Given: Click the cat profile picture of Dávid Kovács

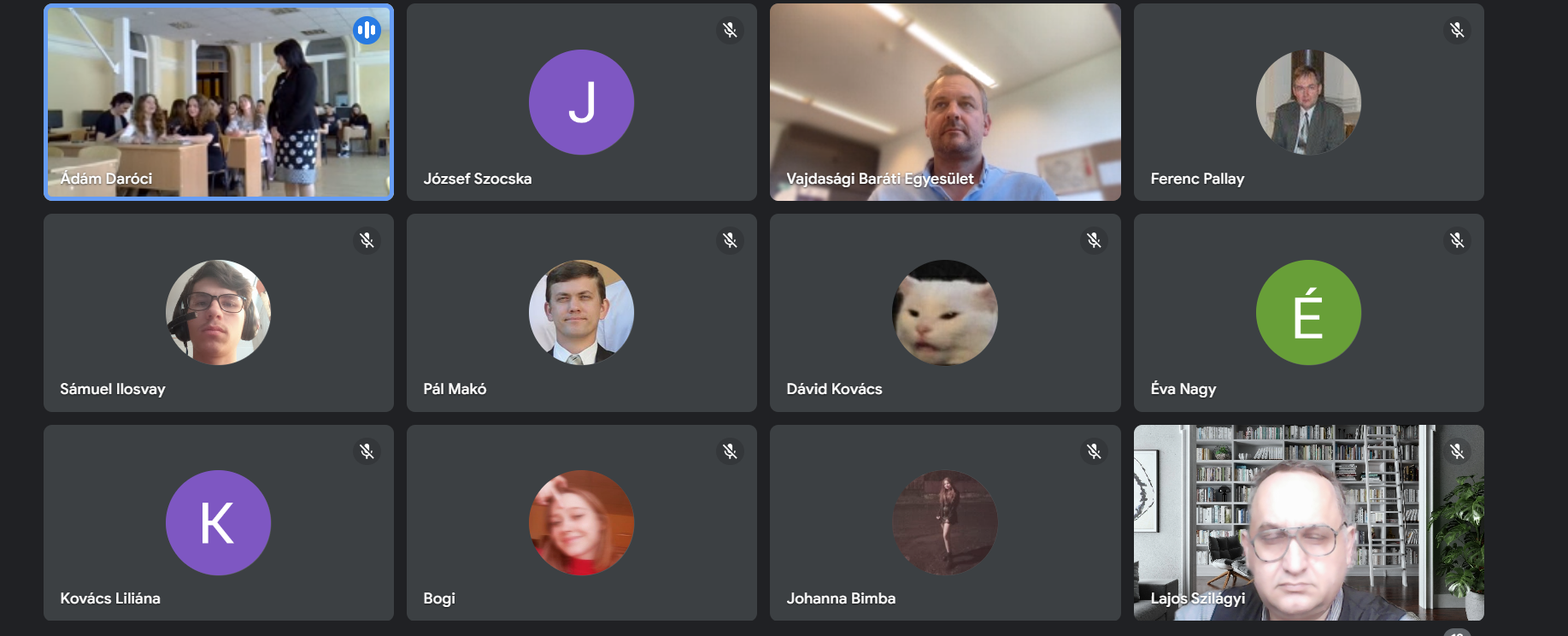Looking at the screenshot, I should pyautogui.click(x=945, y=313).
